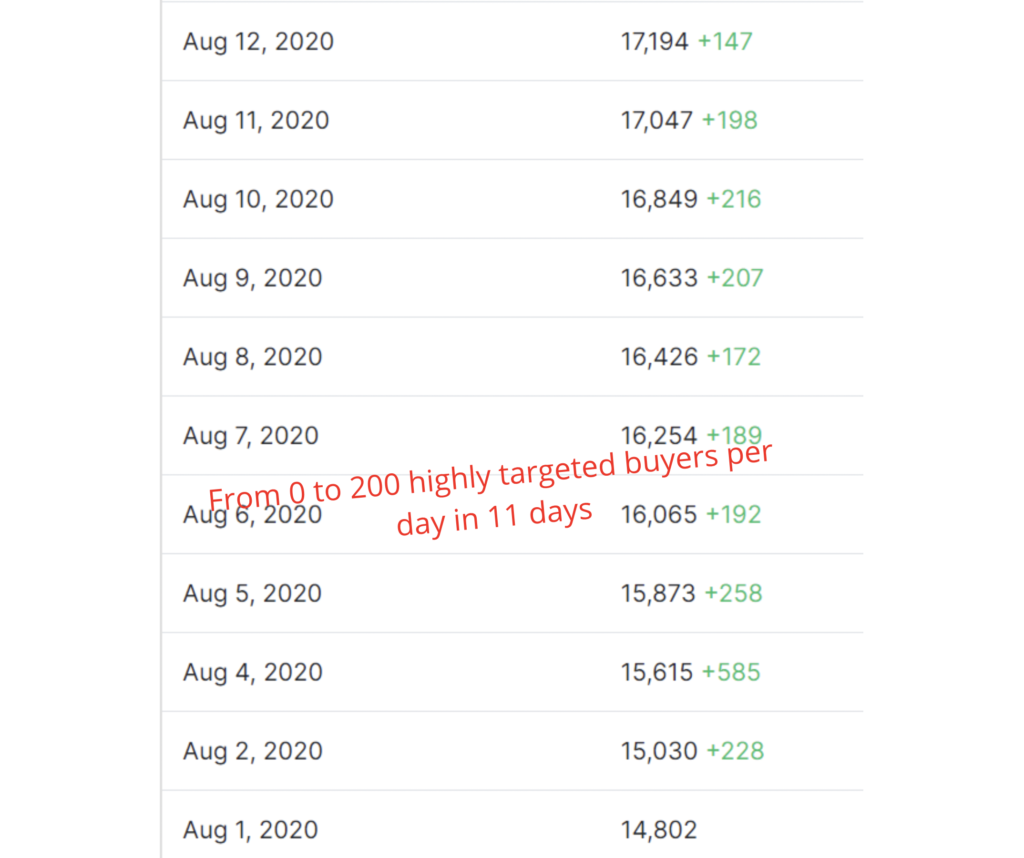Select the 17,194 total value
This screenshot has width=1024, height=858.
(654, 42)
